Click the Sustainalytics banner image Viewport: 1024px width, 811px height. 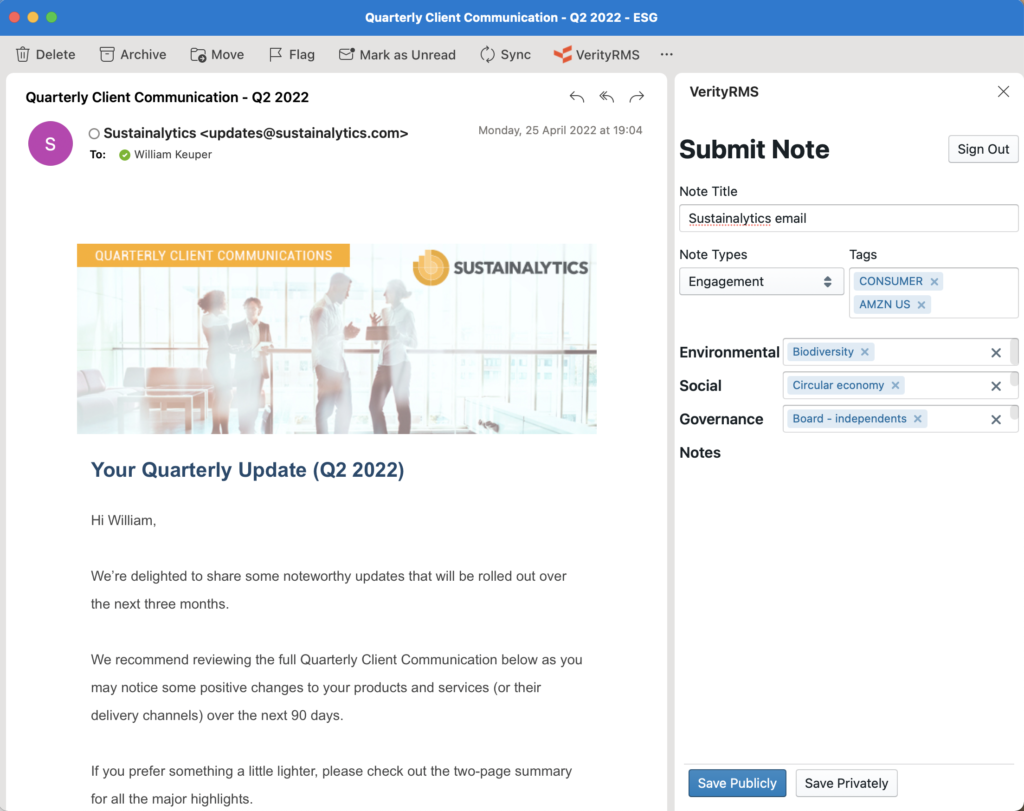pyautogui.click(x=336, y=339)
